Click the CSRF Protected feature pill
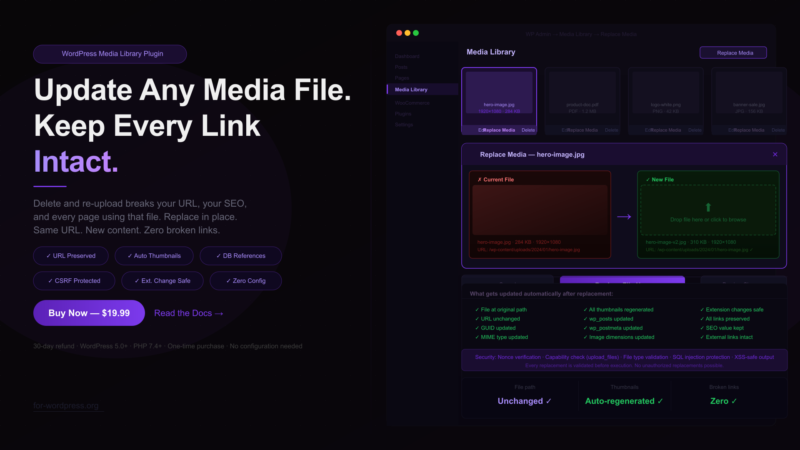Viewport: 800px width, 450px height. coord(74,281)
